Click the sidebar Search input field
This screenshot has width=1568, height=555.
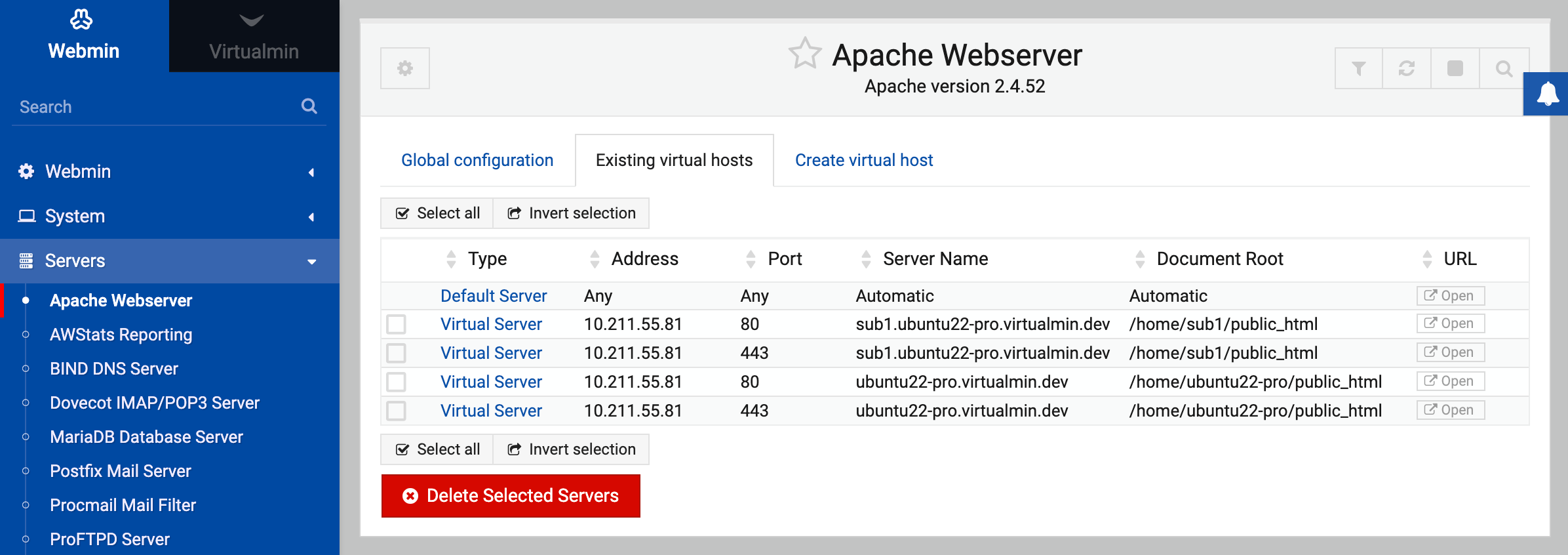tap(154, 107)
